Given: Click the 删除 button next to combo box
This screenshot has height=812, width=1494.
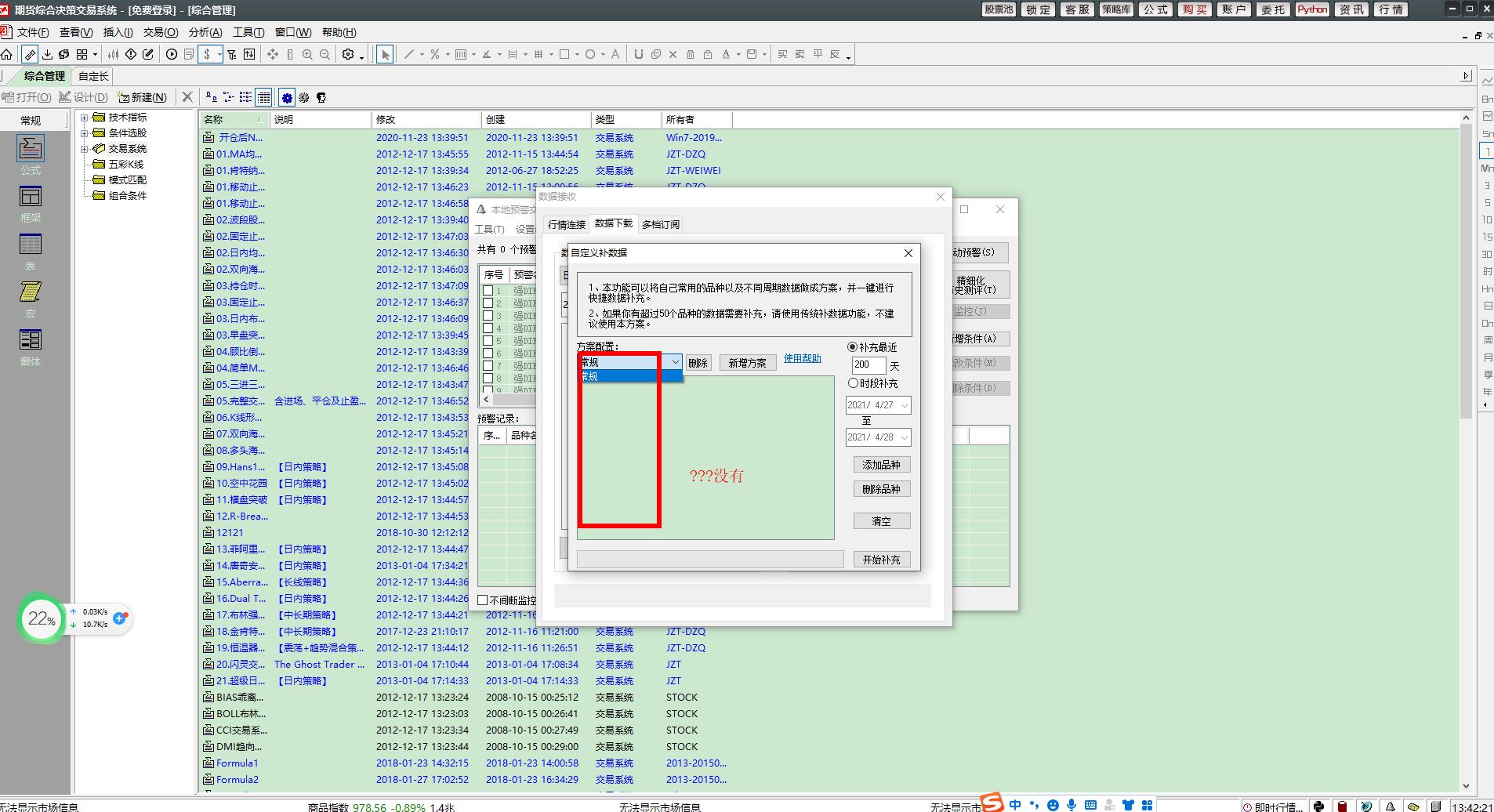Looking at the screenshot, I should [698, 363].
